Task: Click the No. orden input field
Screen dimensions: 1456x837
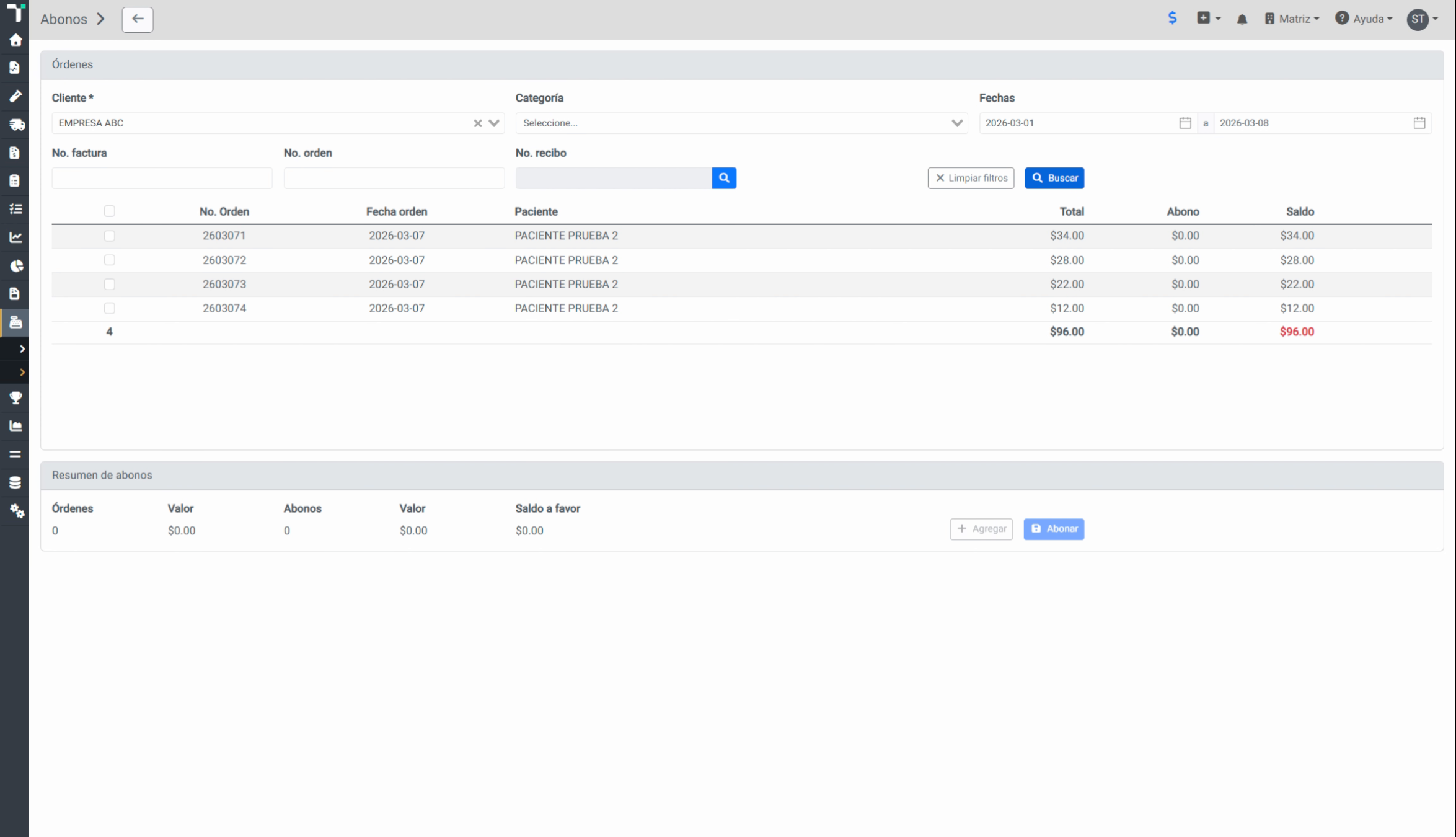Action: (394, 178)
